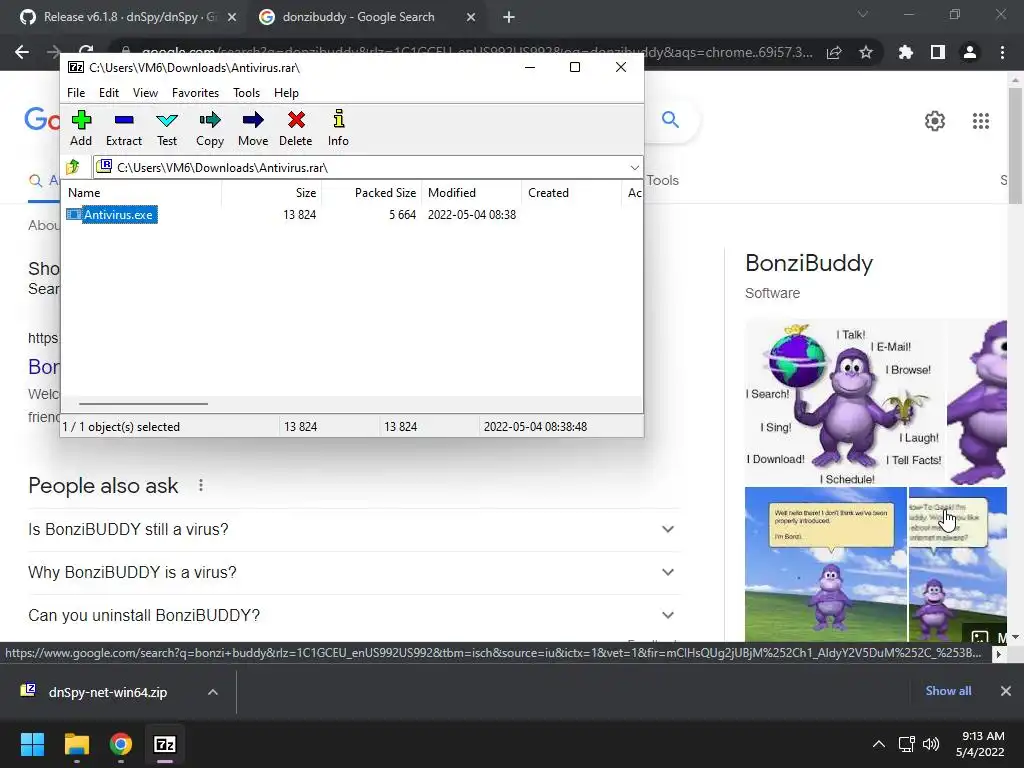Viewport: 1024px width, 768px height.
Task: Open Chrome from the taskbar
Action: (x=120, y=744)
